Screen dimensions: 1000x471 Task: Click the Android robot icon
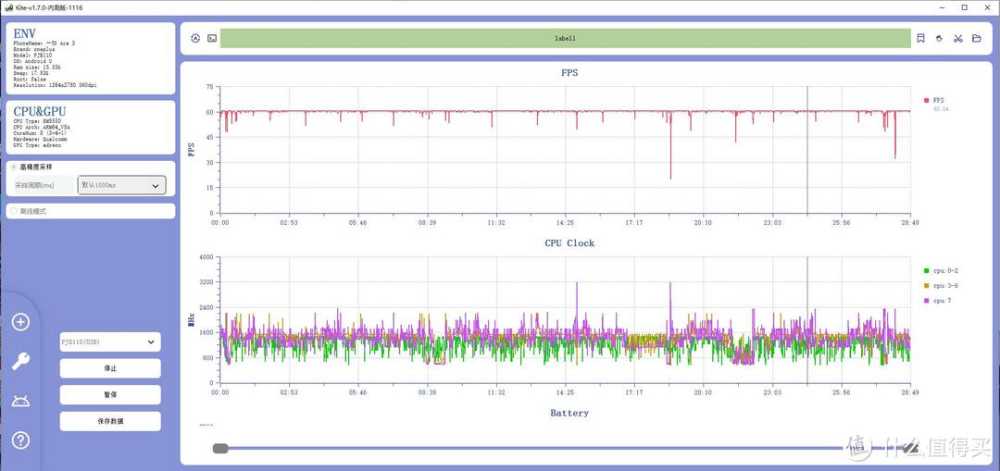(21, 401)
